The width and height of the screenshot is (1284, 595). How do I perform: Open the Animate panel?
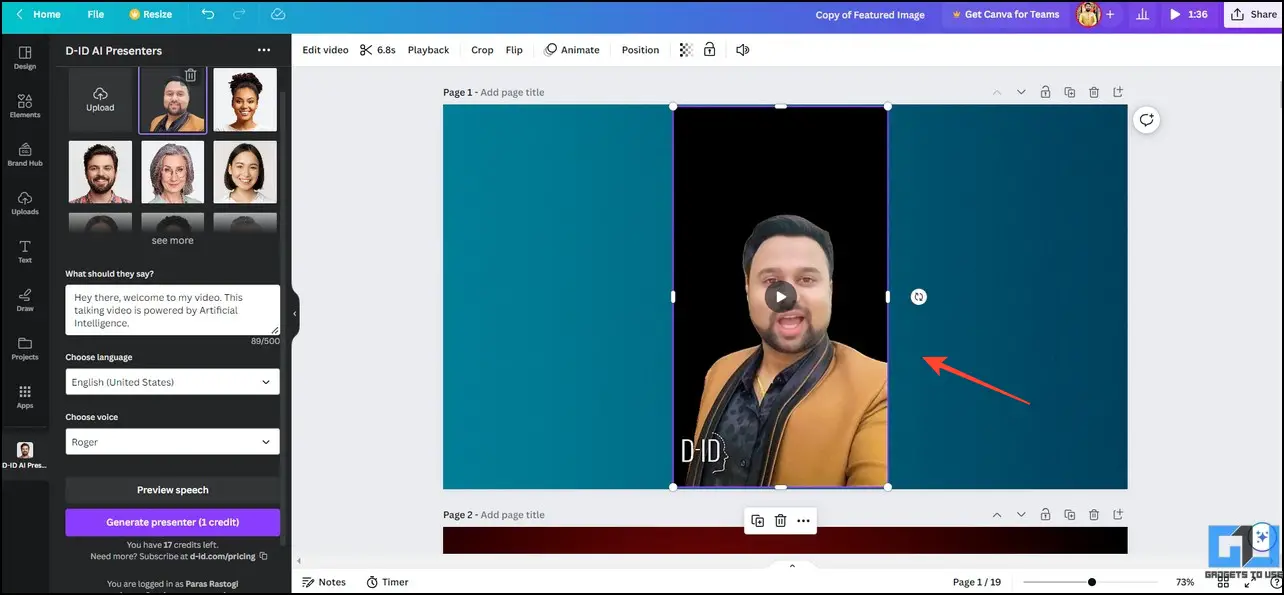pos(572,50)
